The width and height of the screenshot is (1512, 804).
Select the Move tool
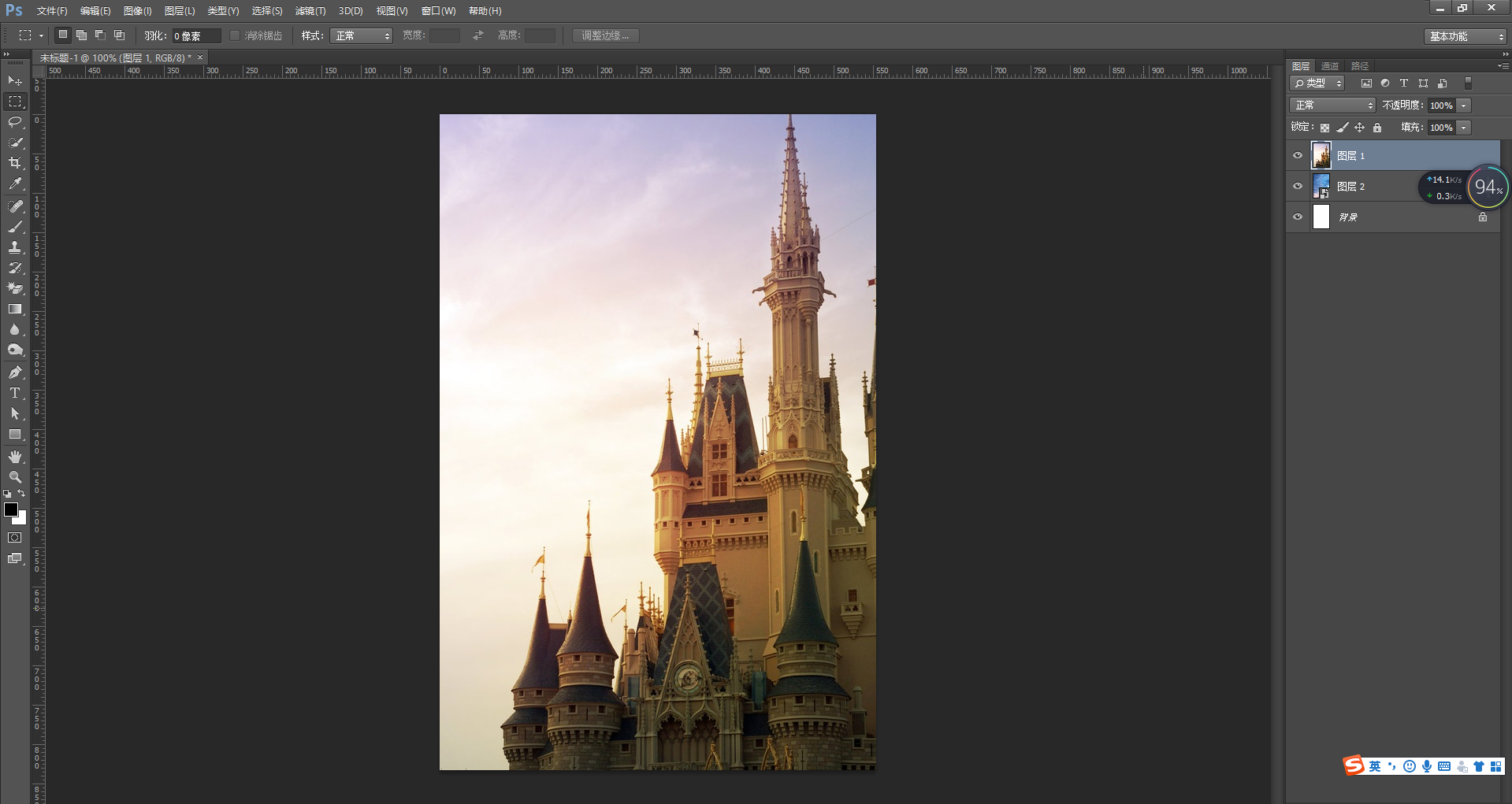[15, 81]
